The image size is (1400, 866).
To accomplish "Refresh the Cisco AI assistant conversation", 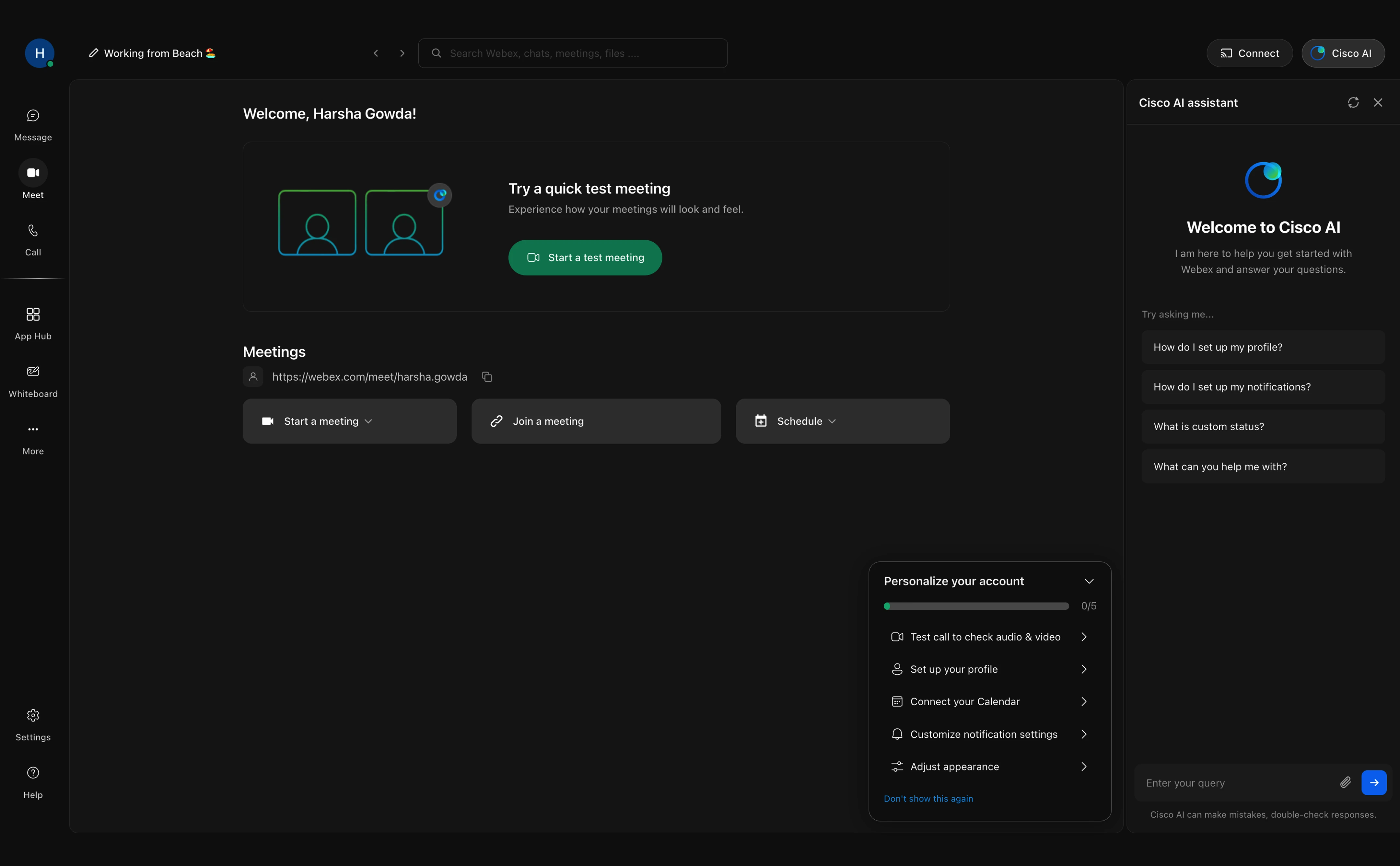I will coord(1353,102).
